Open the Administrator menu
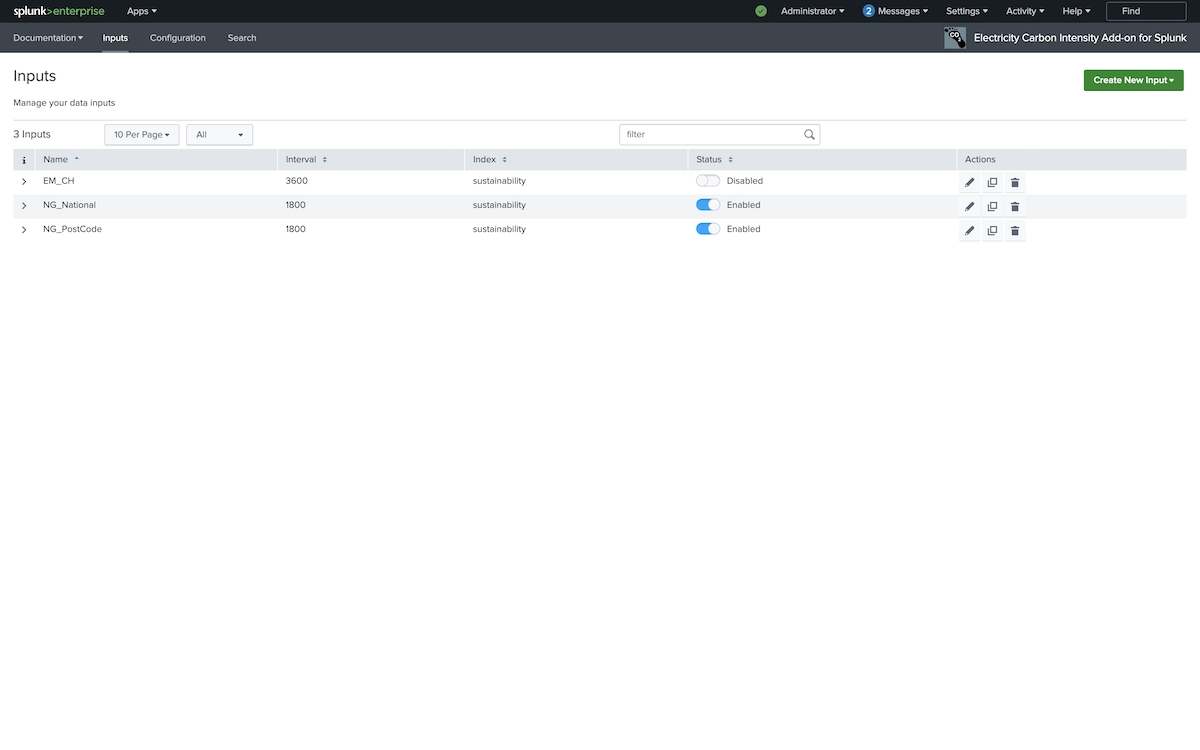1200x750 pixels. pos(812,11)
